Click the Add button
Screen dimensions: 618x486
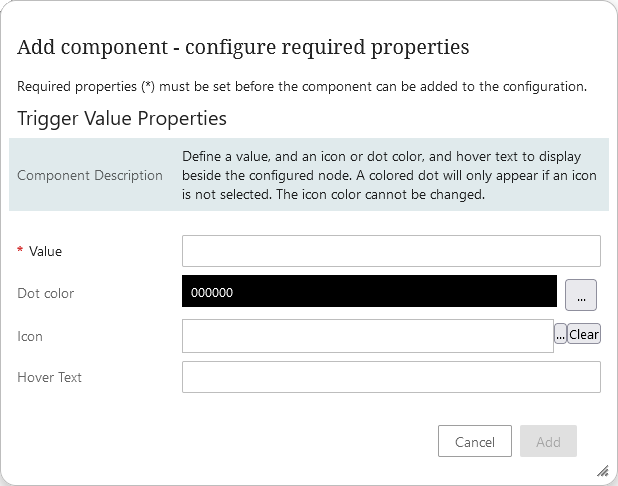[548, 441]
